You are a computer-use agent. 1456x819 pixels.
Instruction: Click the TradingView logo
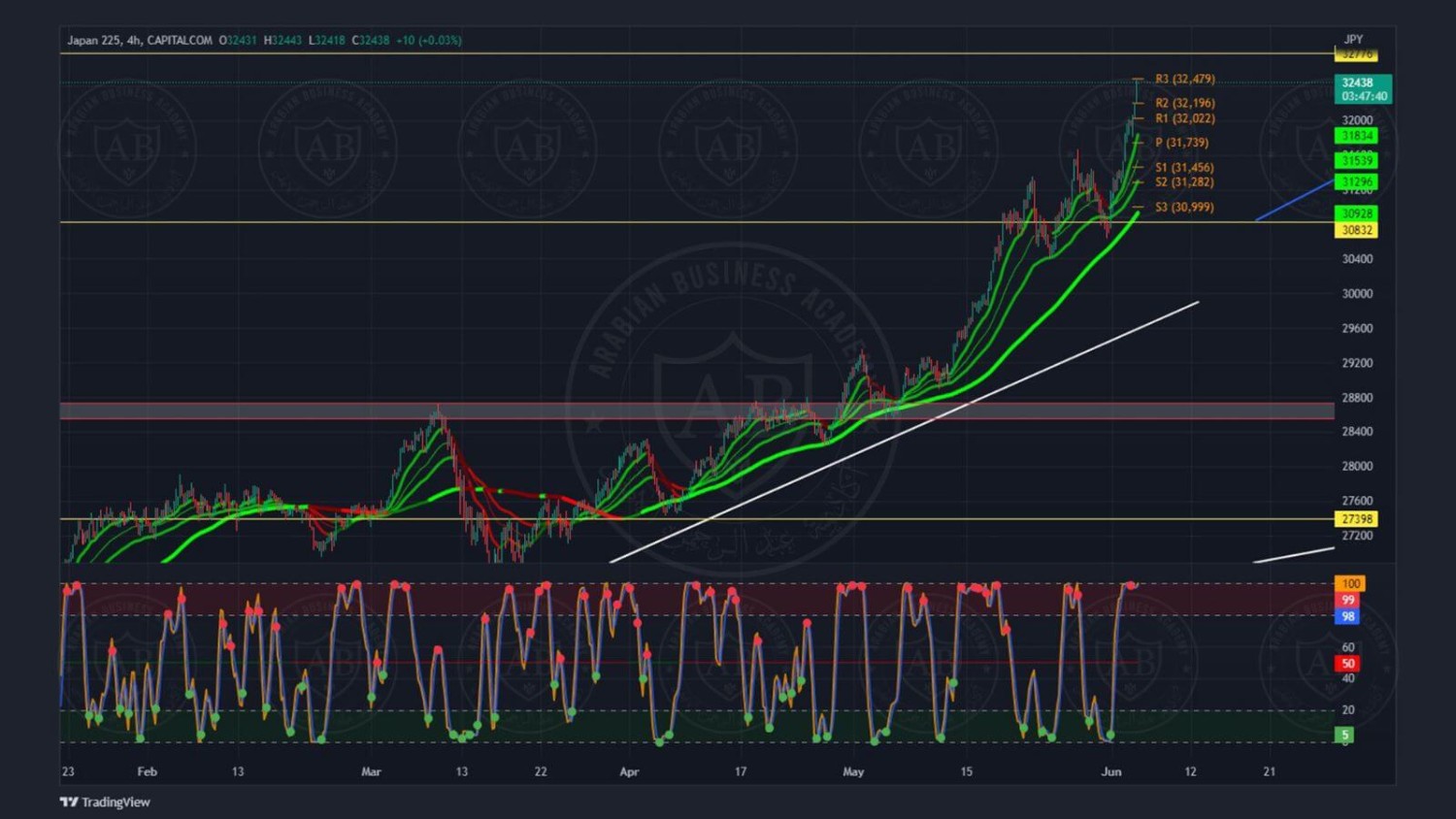tap(105, 802)
